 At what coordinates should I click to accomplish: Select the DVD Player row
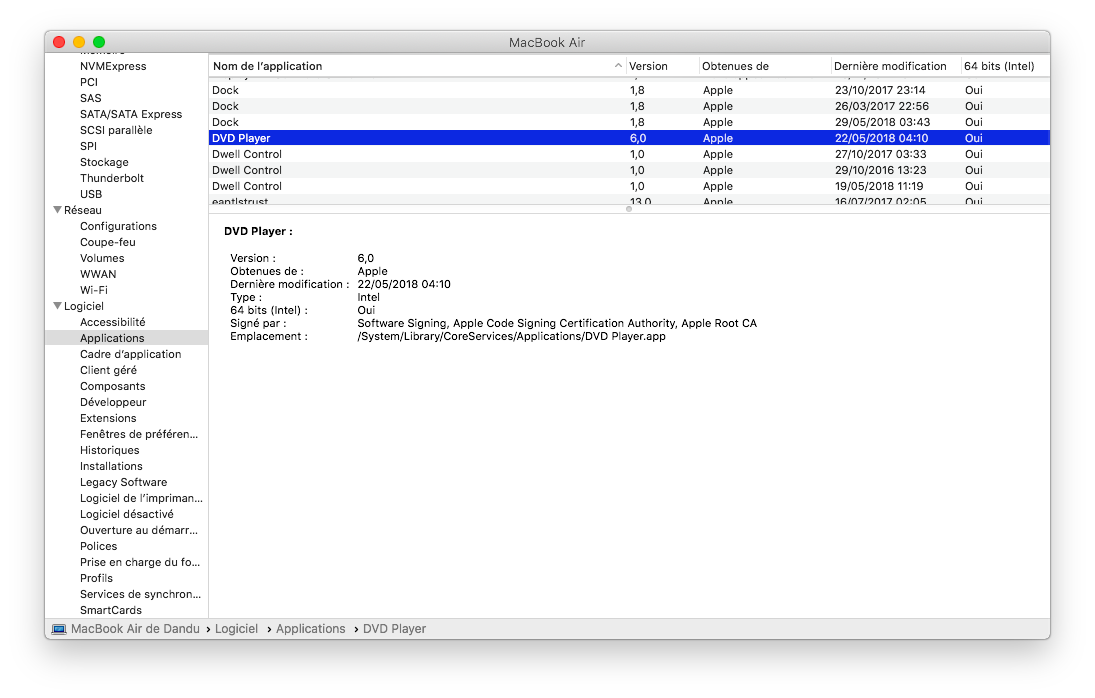pyautogui.click(x=629, y=139)
